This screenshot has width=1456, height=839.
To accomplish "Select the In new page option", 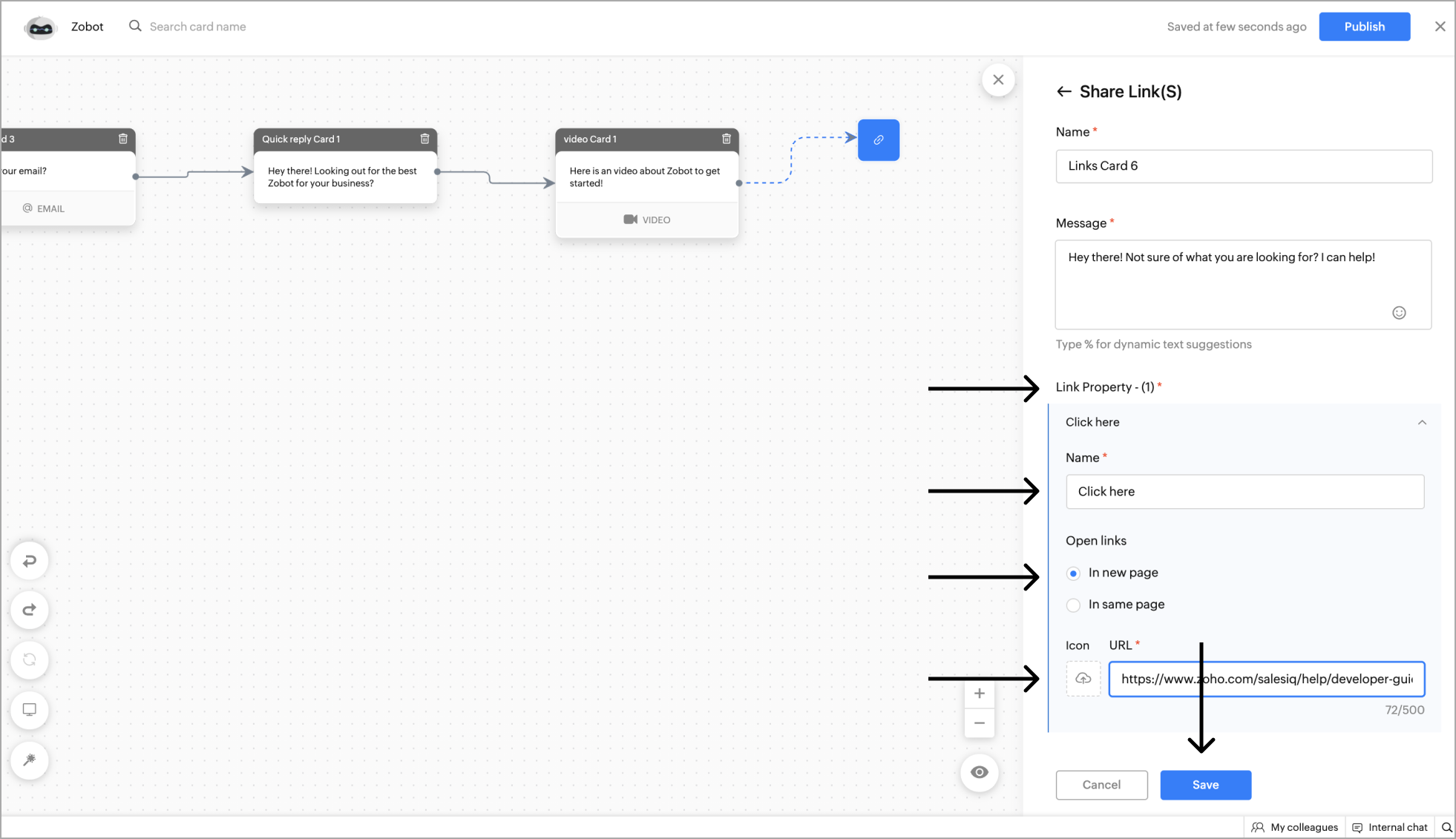I will (1073, 573).
